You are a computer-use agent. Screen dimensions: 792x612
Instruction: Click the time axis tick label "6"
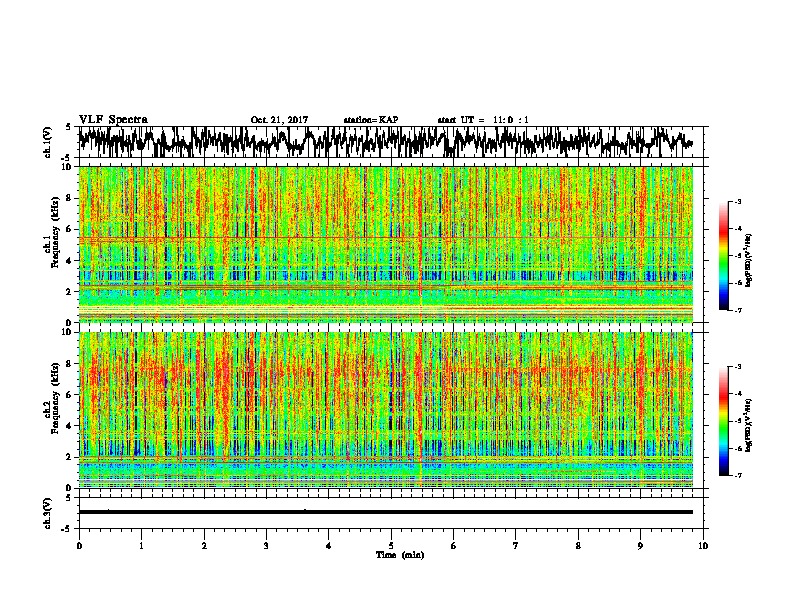tap(453, 546)
